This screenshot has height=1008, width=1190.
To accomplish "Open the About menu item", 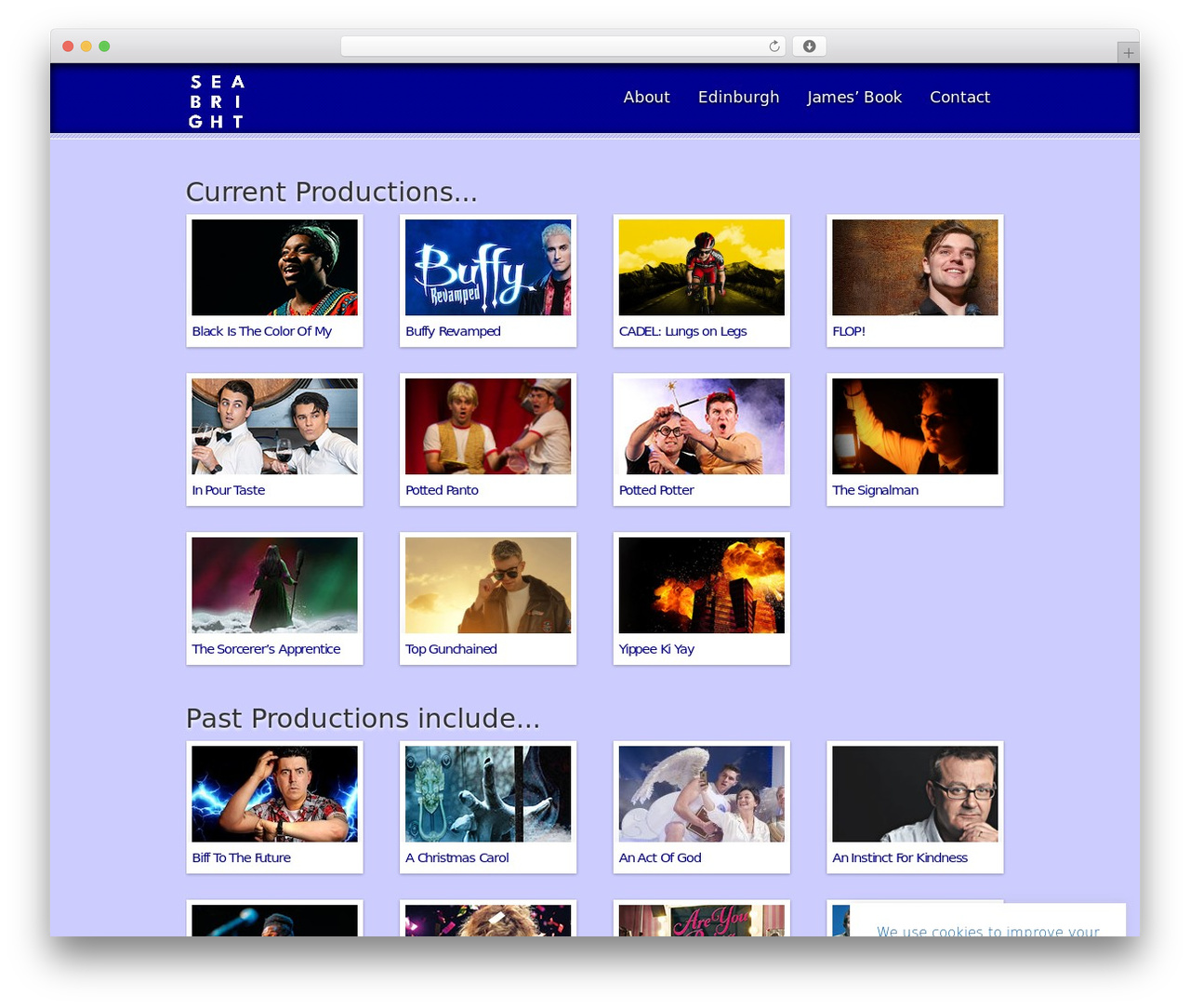I will (646, 97).
